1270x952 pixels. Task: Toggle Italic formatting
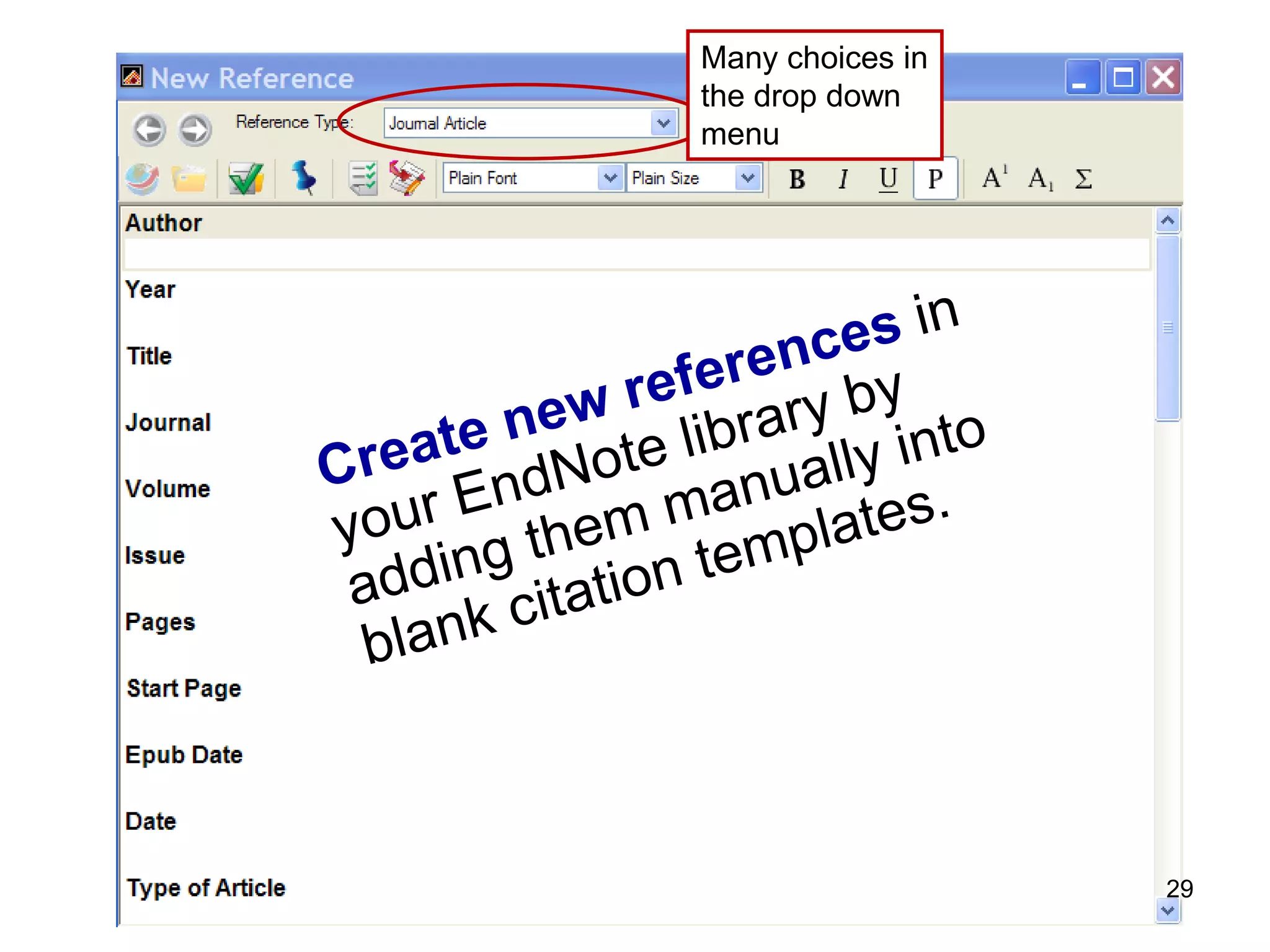click(x=843, y=179)
